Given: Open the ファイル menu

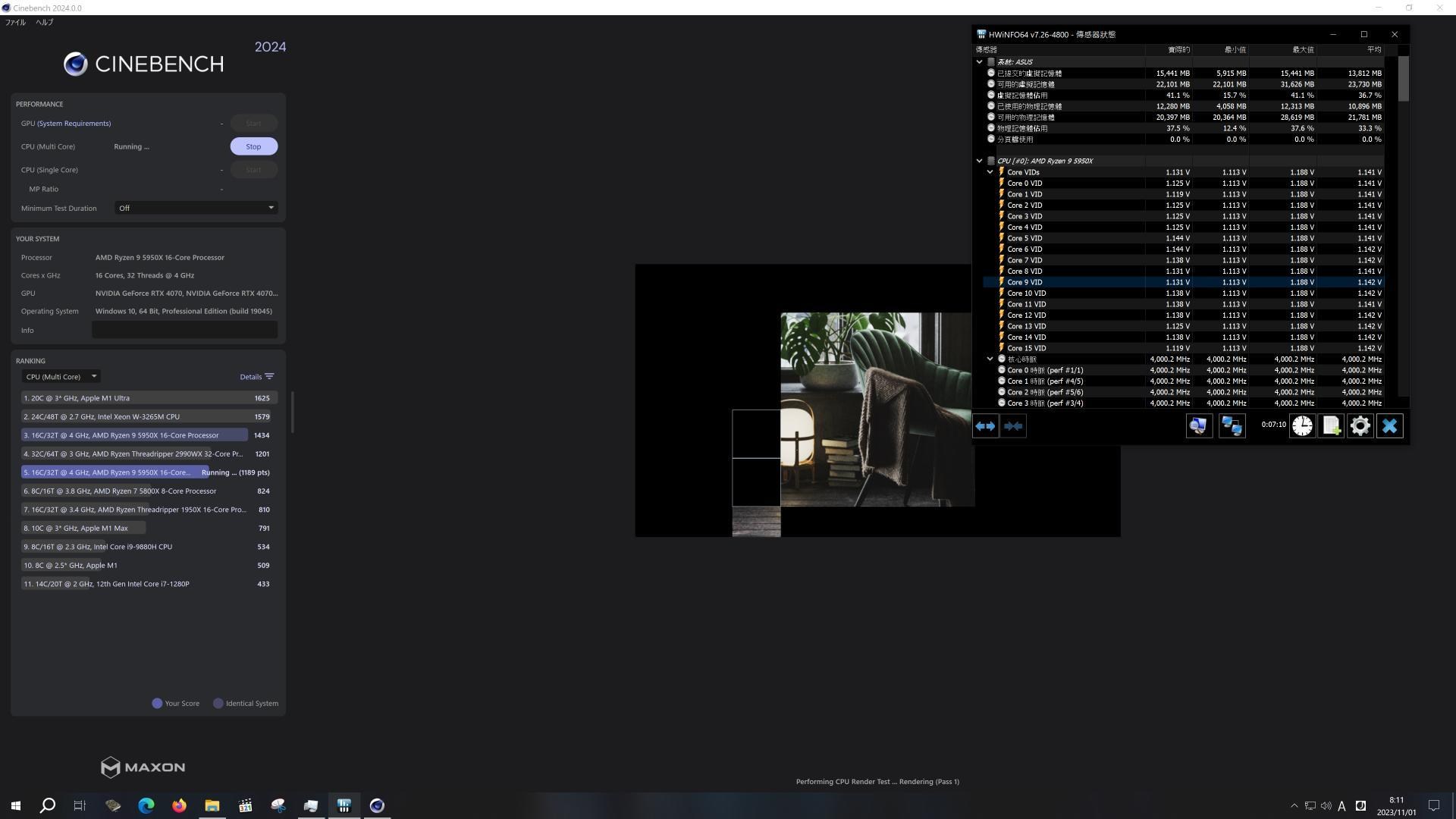Looking at the screenshot, I should click(15, 23).
